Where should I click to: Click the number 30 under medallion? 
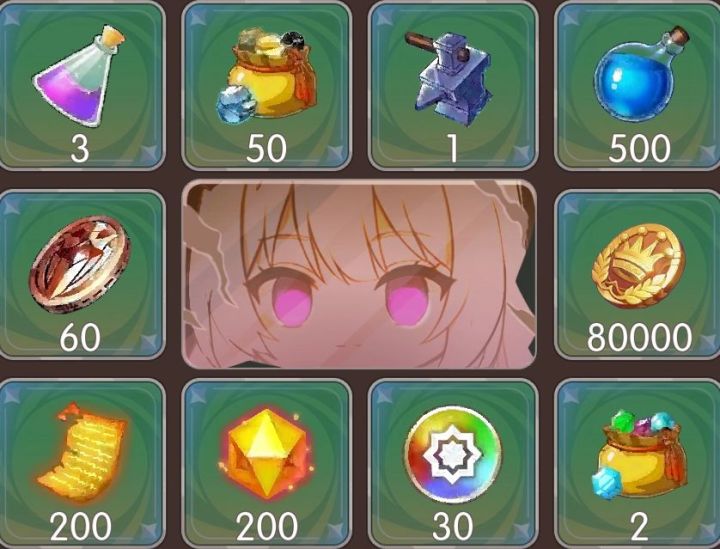click(453, 527)
